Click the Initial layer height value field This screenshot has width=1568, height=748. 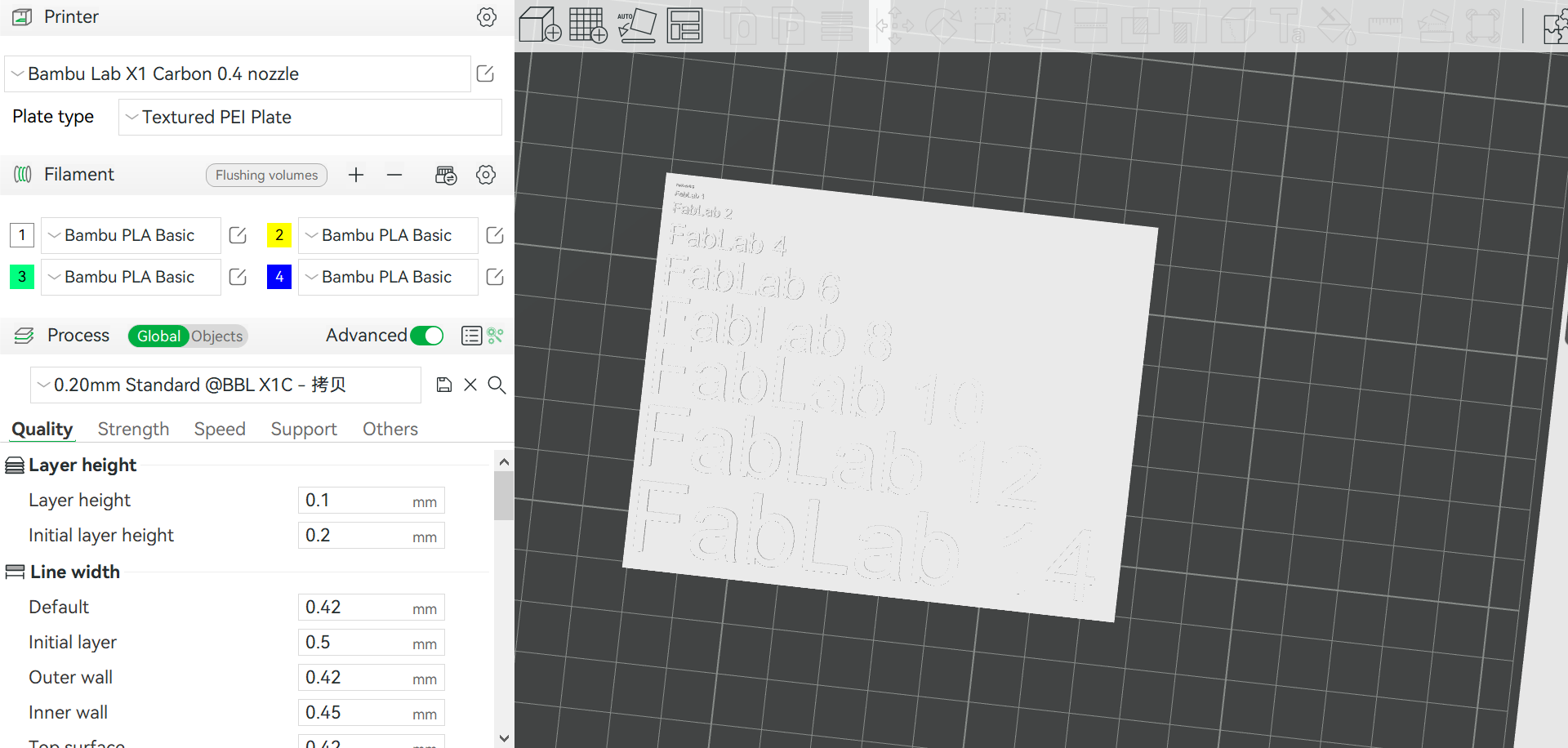(372, 536)
